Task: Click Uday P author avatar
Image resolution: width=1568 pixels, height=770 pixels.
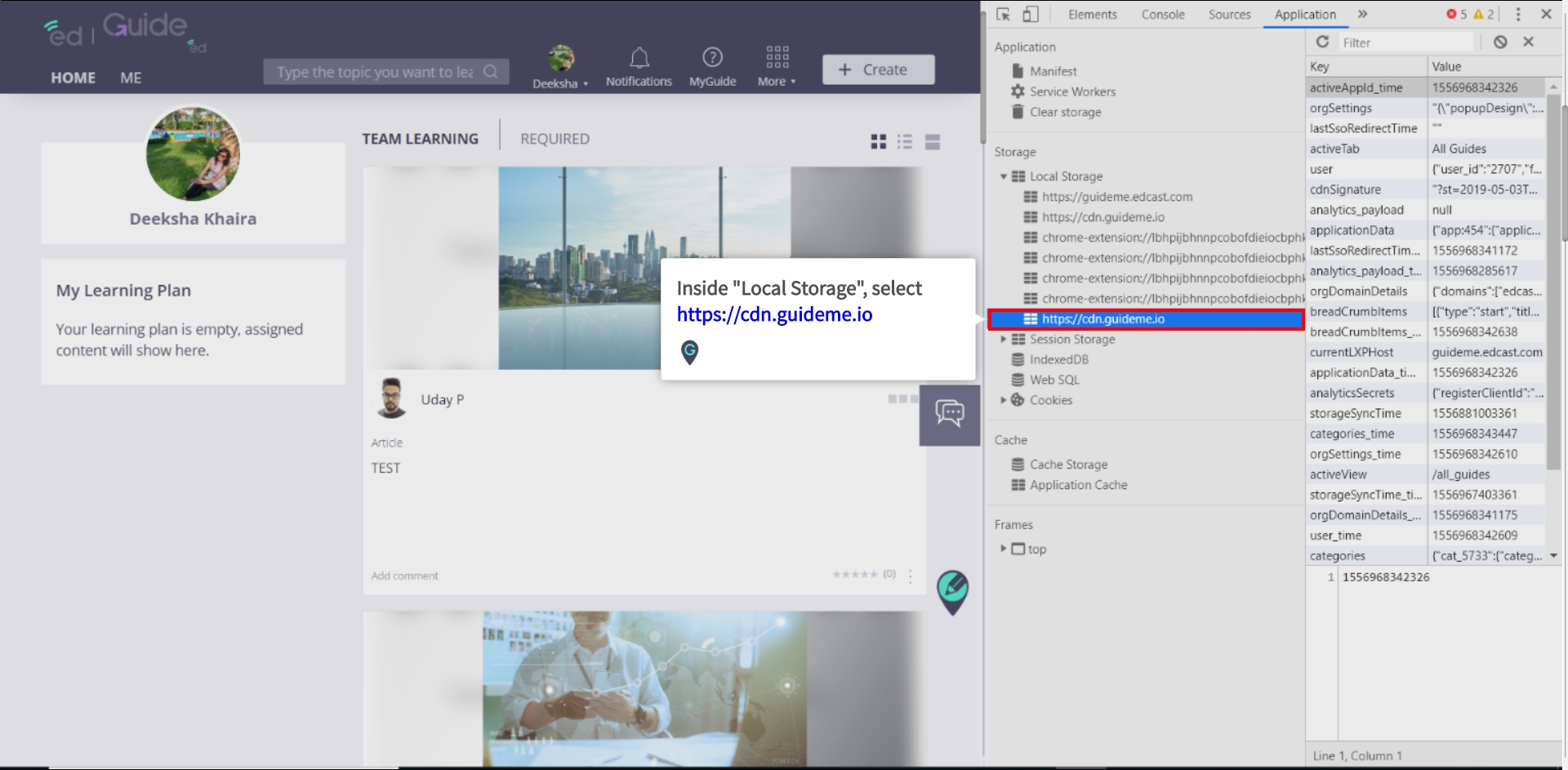Action: click(x=391, y=398)
